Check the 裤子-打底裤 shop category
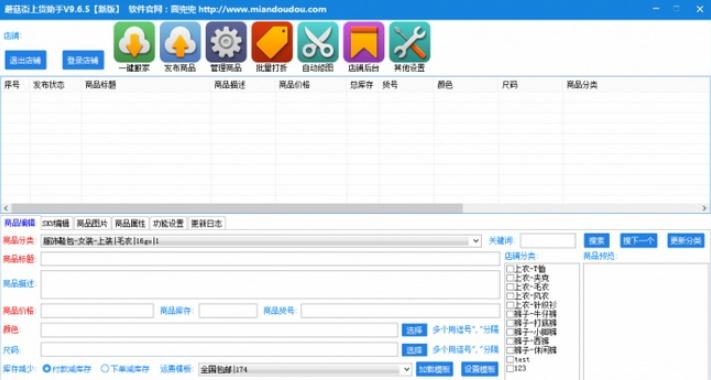The height and width of the screenshot is (380, 711). (x=510, y=323)
